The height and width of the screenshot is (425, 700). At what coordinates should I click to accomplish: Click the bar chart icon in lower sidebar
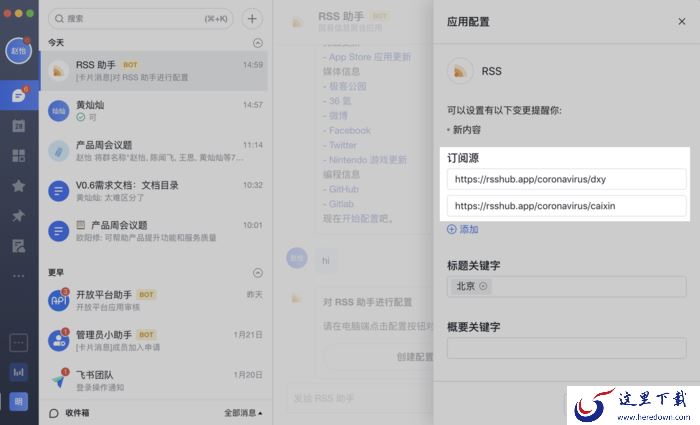[18, 372]
